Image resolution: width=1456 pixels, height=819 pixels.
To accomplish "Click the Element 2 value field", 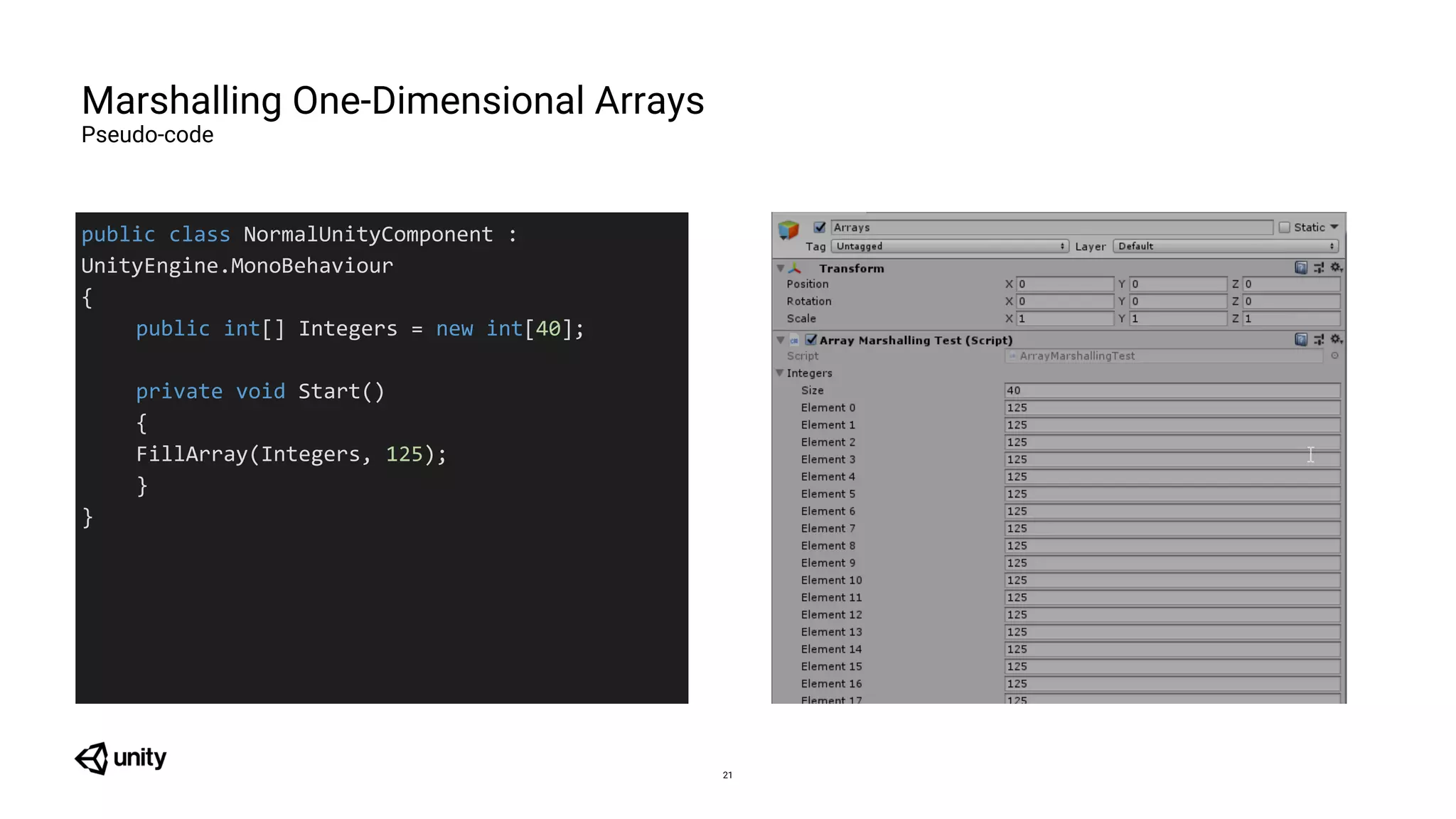I will pos(1172,442).
